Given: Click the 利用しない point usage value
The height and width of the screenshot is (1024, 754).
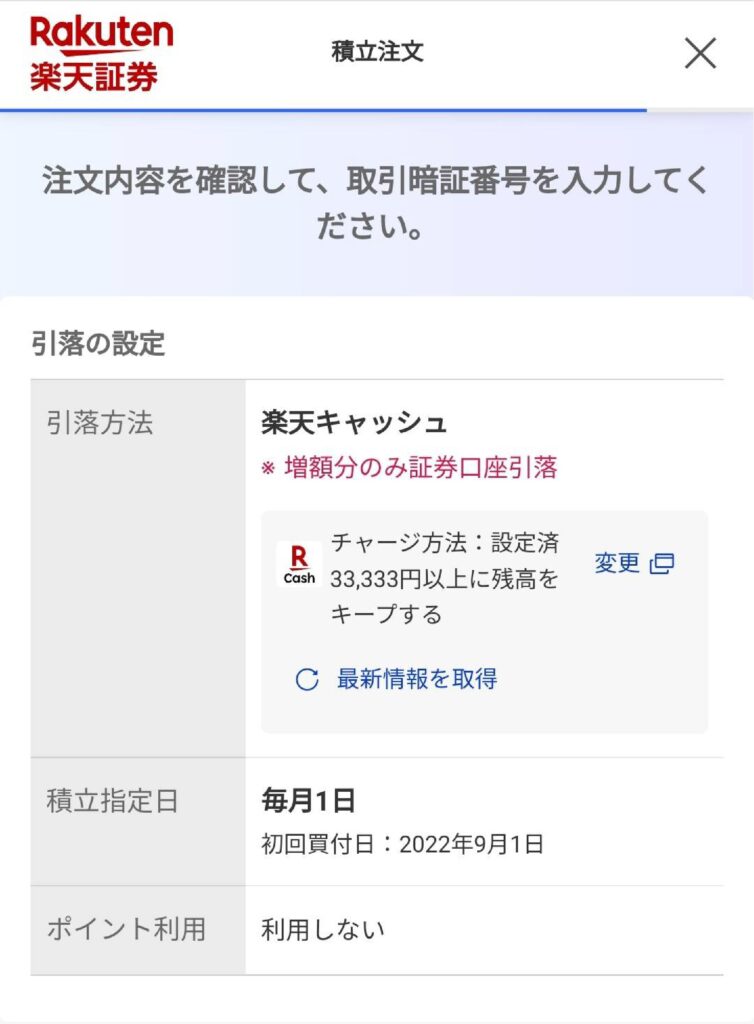Looking at the screenshot, I should (x=323, y=929).
